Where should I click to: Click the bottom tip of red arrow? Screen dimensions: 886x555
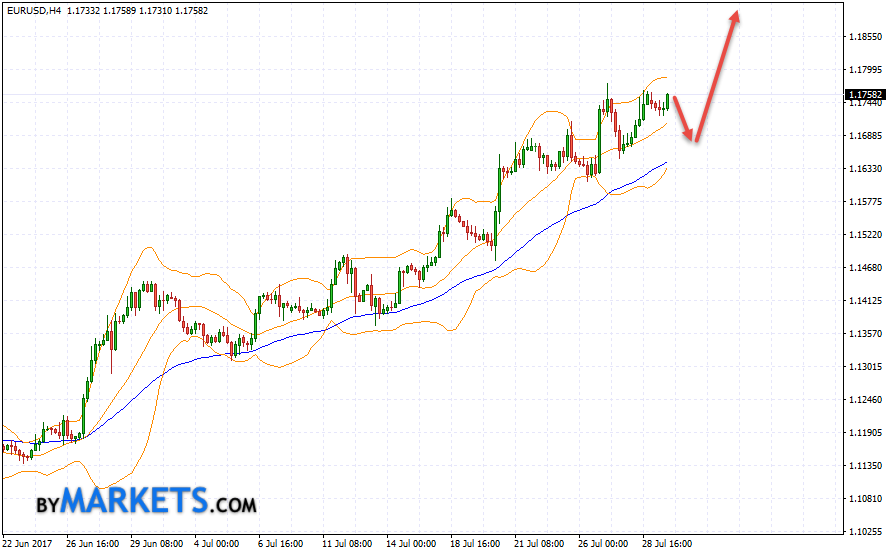[x=693, y=139]
